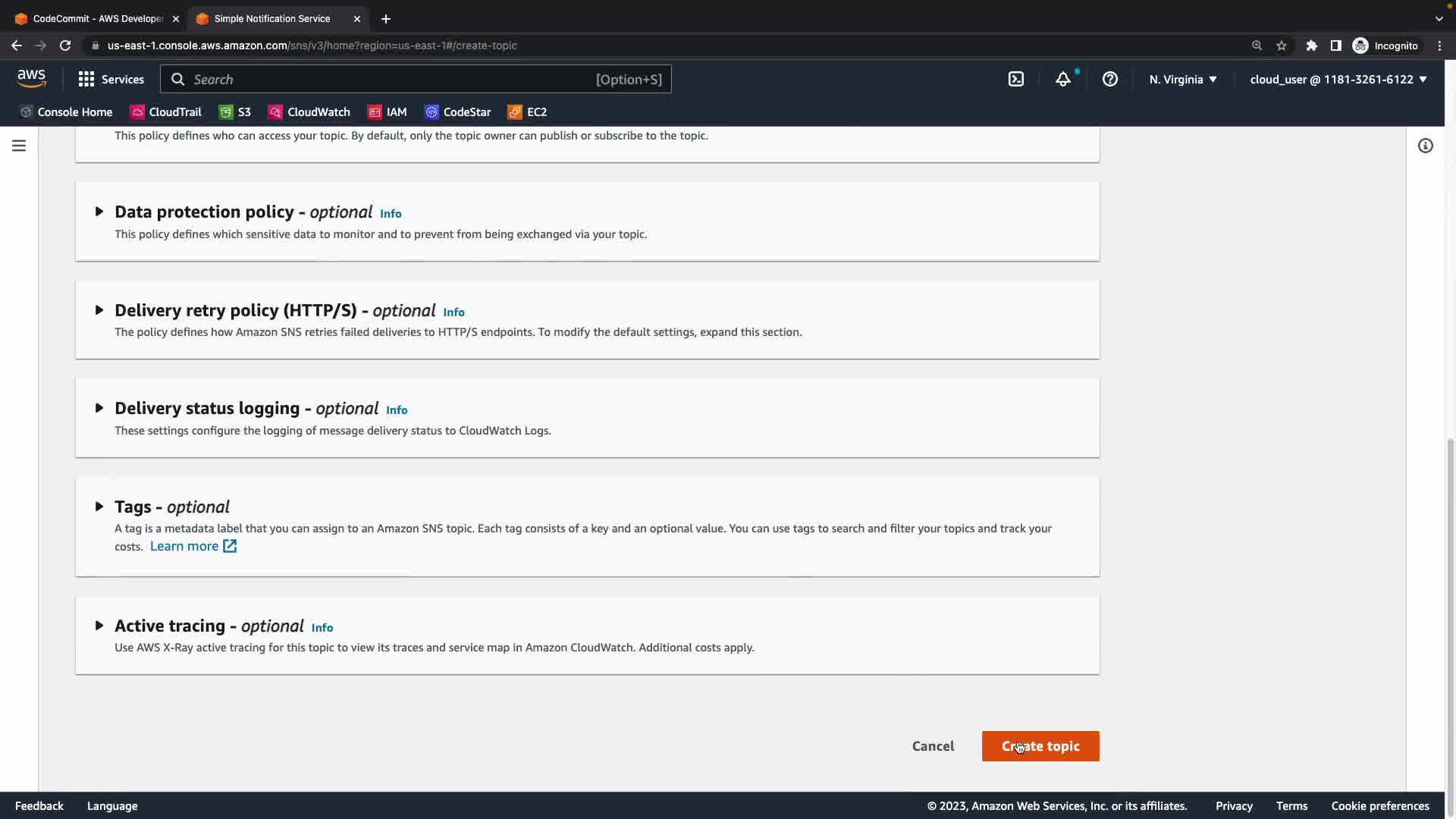This screenshot has width=1456, height=819.
Task: Open the N. Virginia region dropdown
Action: (x=1182, y=79)
